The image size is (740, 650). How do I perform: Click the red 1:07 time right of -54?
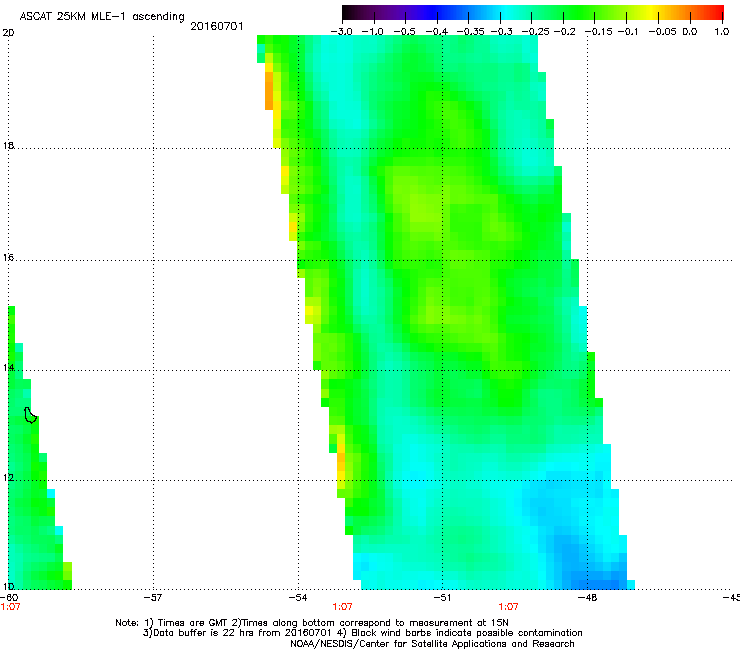pyautogui.click(x=342, y=607)
